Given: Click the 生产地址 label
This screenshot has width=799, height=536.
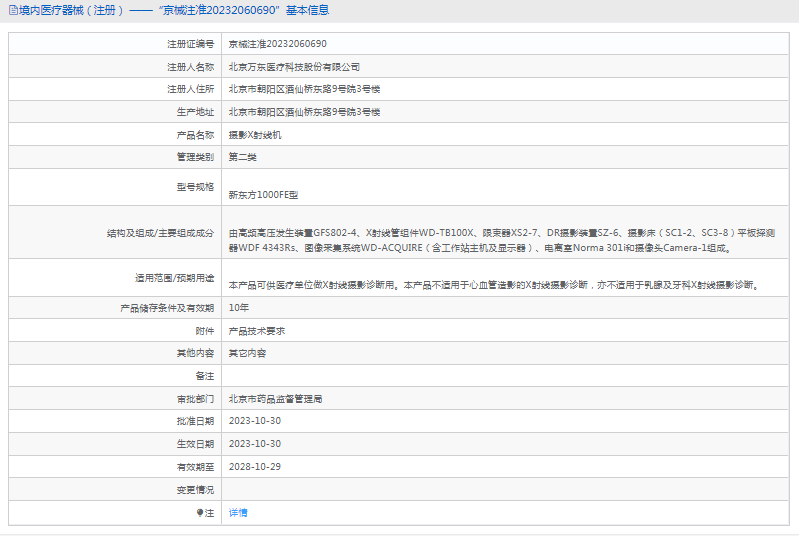Looking at the screenshot, I should (195, 112).
